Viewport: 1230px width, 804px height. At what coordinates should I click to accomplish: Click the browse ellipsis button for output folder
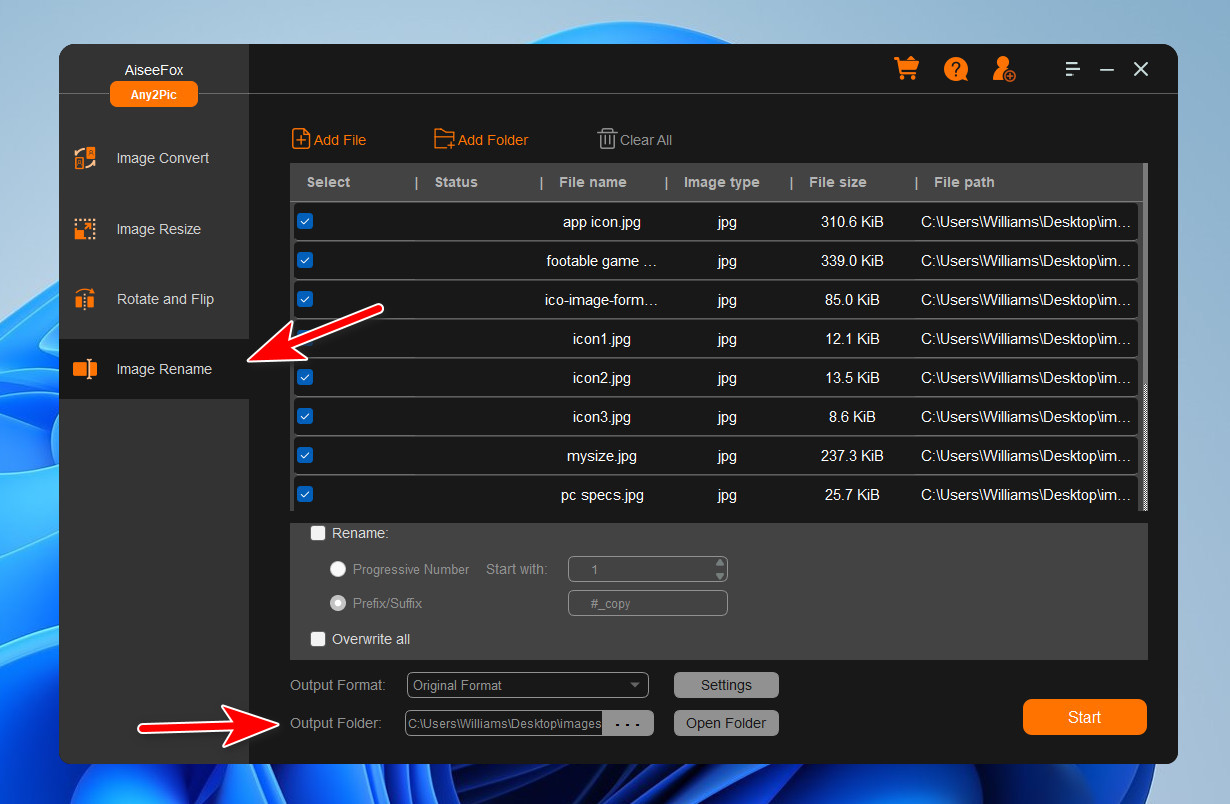pos(628,723)
